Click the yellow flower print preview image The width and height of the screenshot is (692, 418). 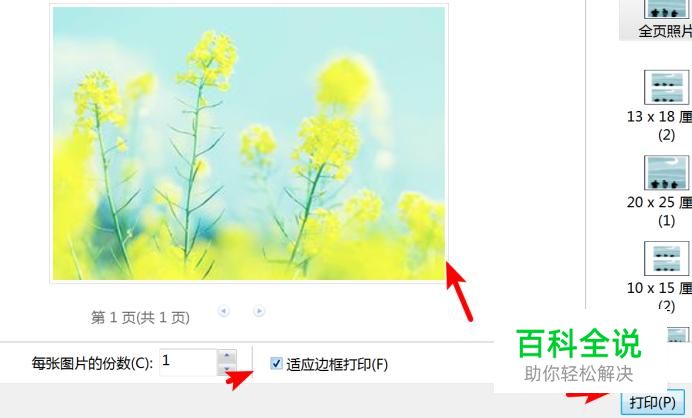[x=249, y=143]
